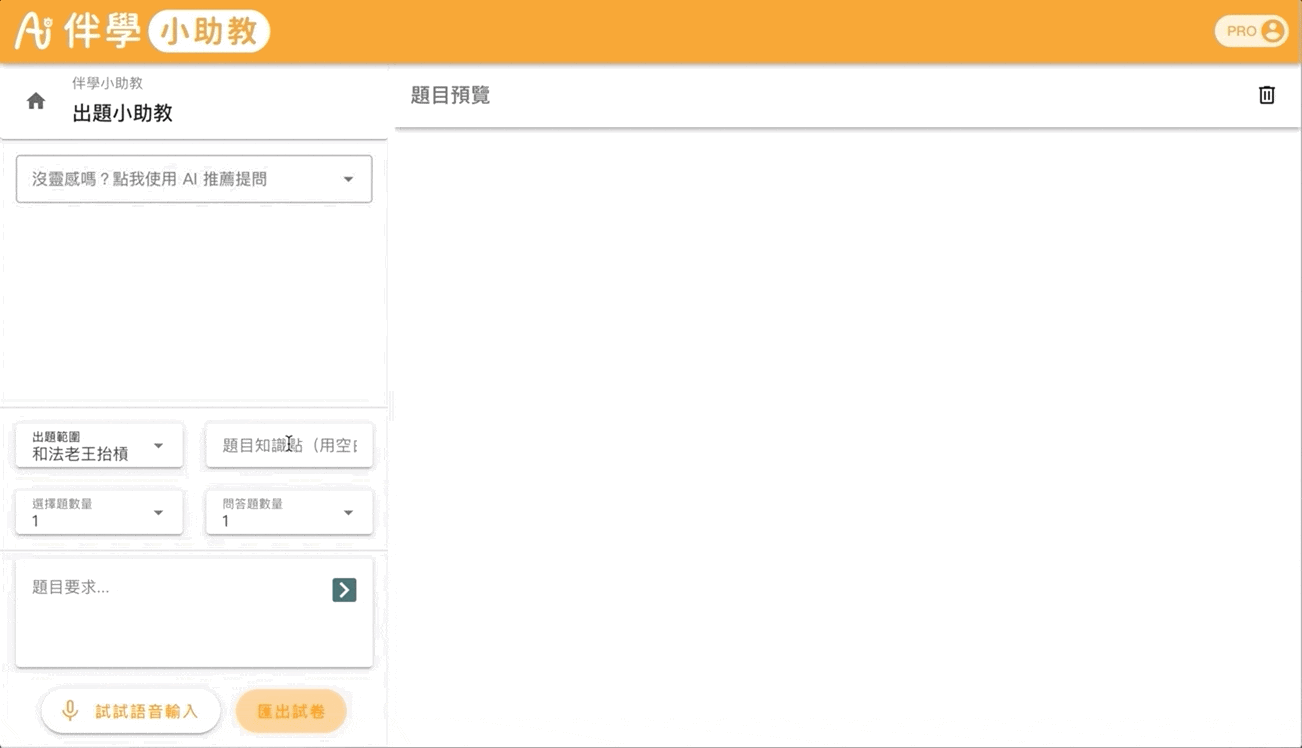Open the AI 推薦提問 dropdown
Screen dimensions: 1302x748
[194, 179]
